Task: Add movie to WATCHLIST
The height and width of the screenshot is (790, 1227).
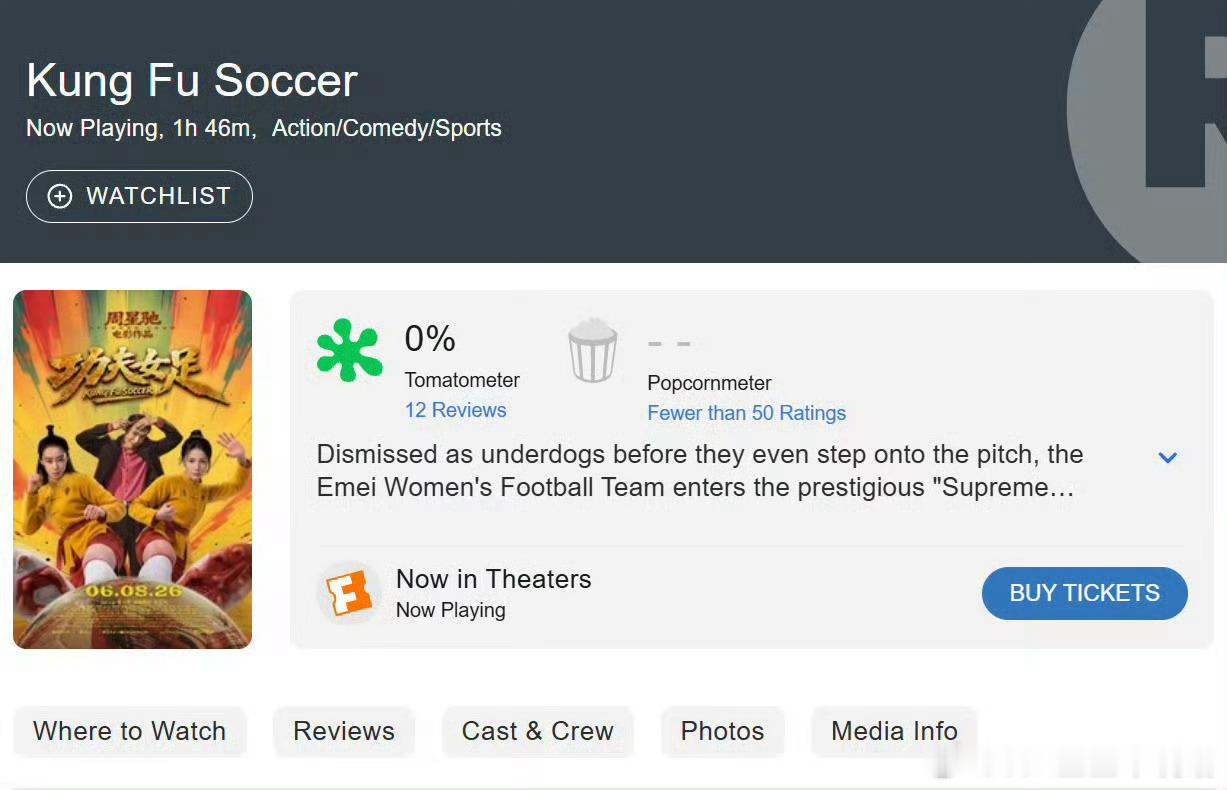Action: coord(139,196)
